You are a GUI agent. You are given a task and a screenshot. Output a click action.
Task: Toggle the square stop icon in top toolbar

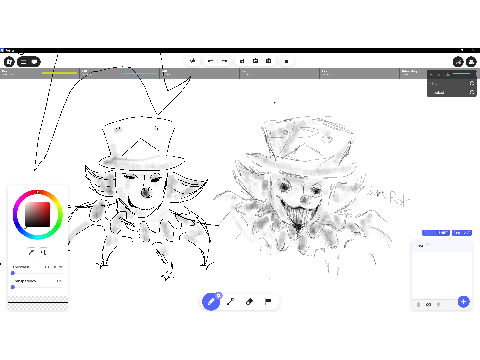coord(286,61)
